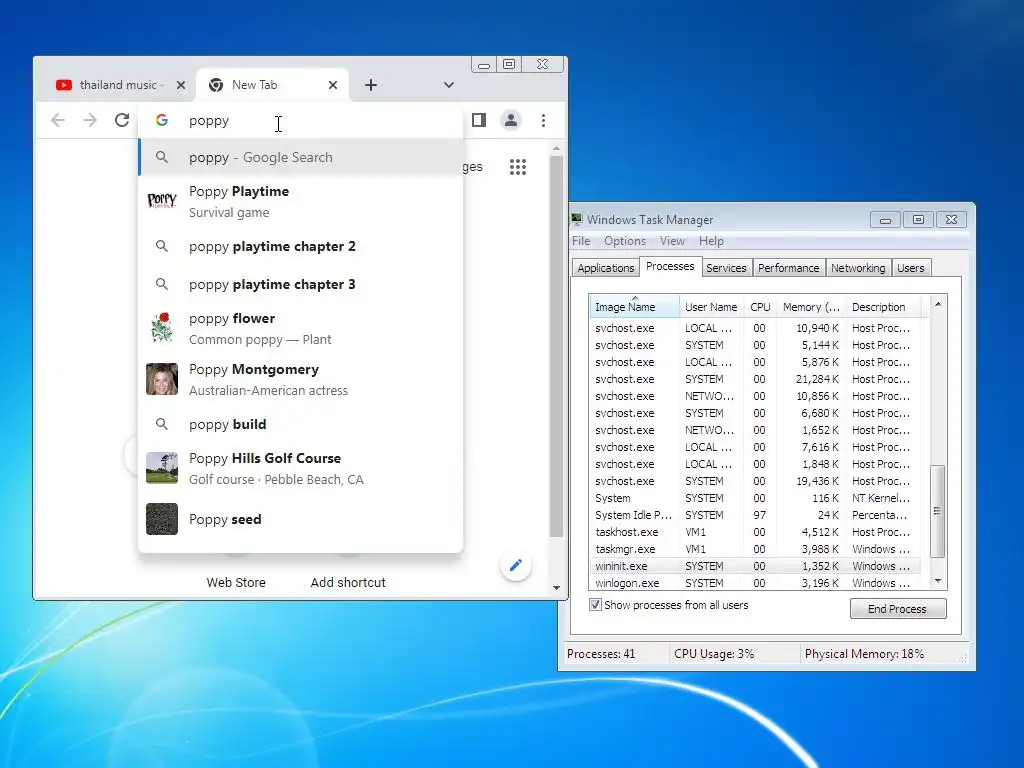Click search icon beside playtime chapter 3
The image size is (1024, 768).
point(162,284)
